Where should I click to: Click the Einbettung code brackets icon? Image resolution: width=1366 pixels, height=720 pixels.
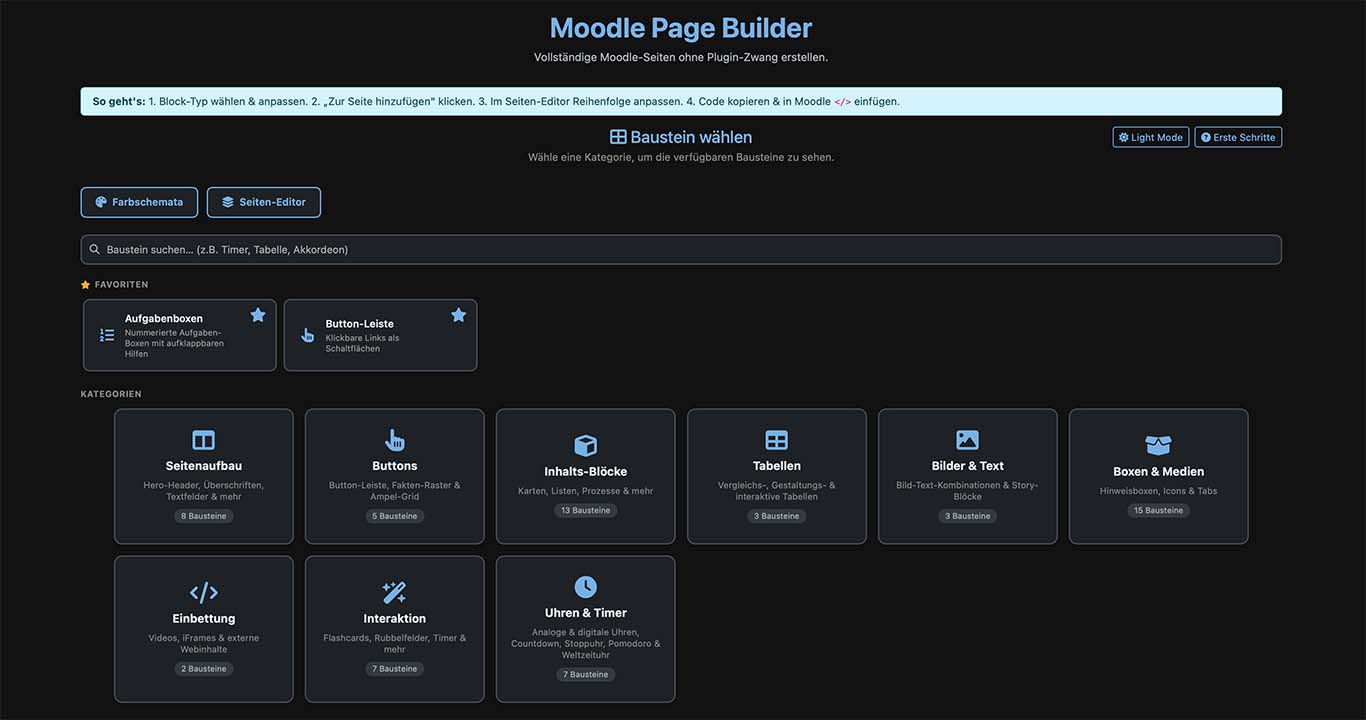click(204, 592)
